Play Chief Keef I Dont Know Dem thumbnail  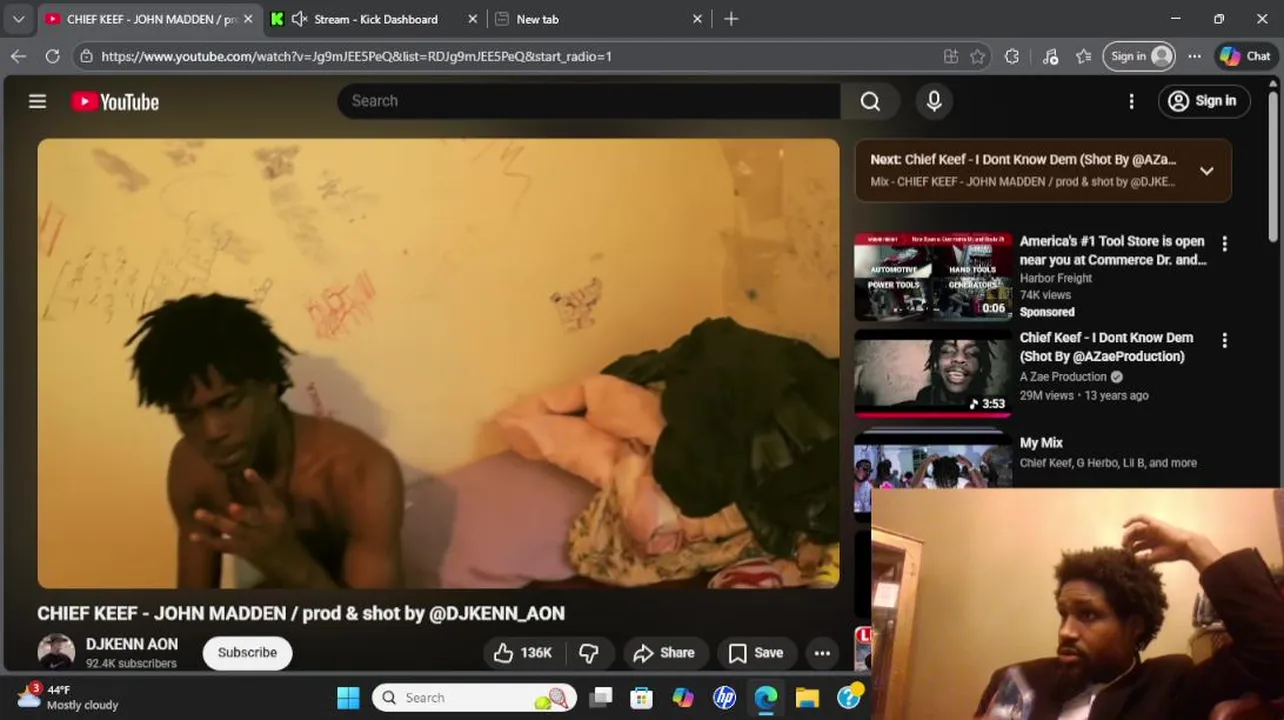click(x=933, y=373)
